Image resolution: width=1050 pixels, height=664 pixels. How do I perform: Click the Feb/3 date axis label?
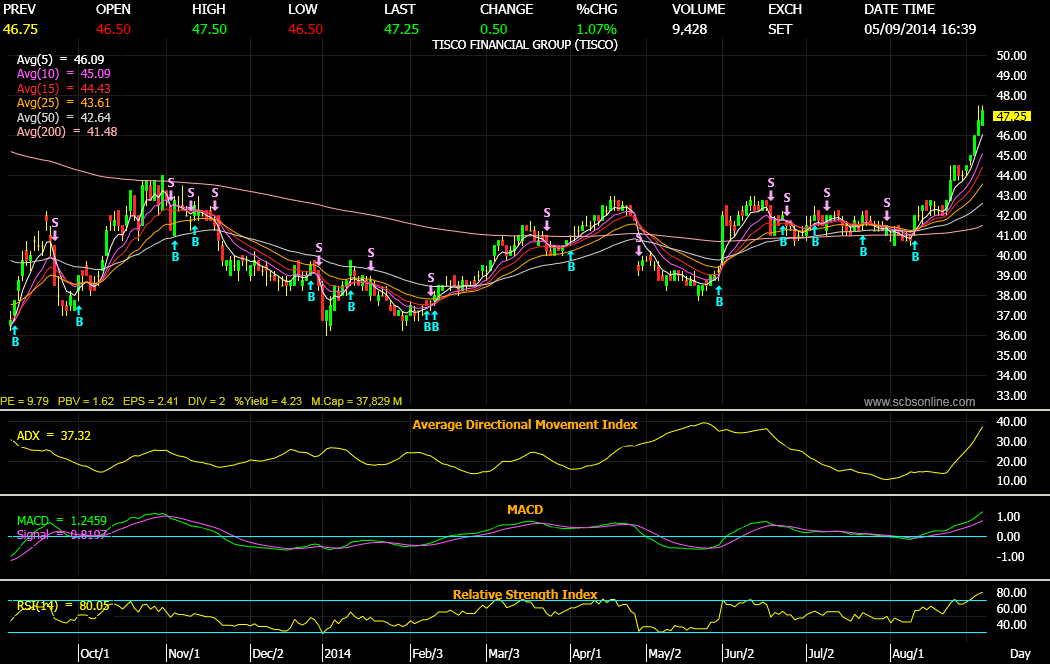(427, 654)
